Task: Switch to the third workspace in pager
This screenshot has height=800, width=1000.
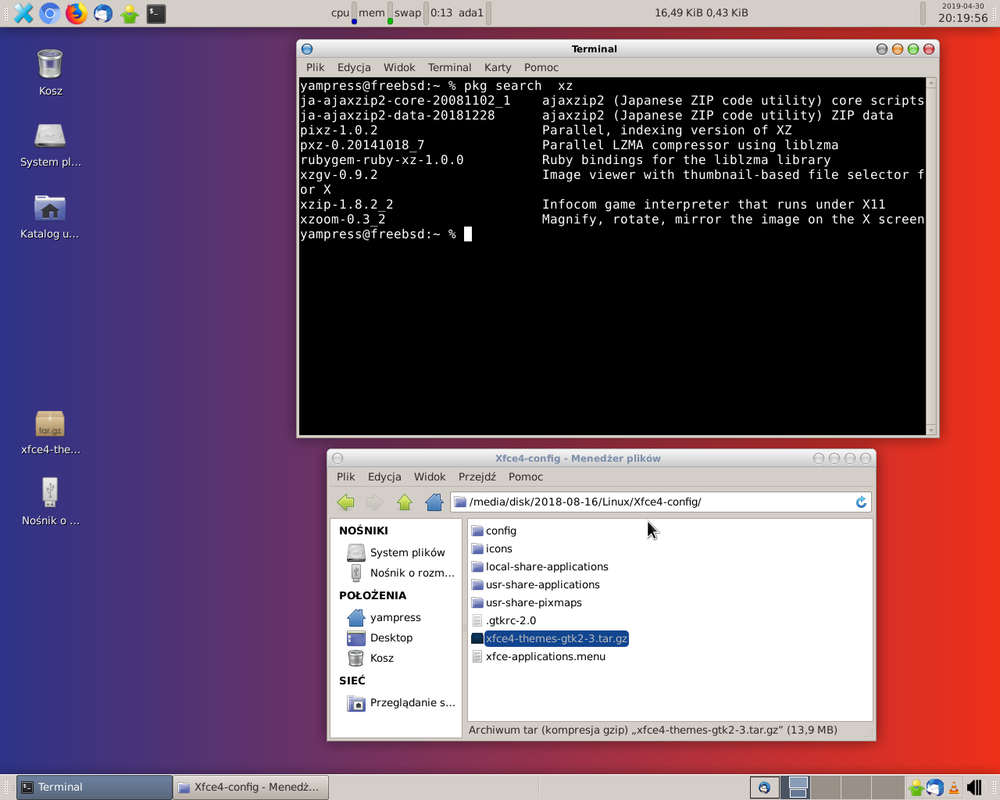Action: click(x=858, y=787)
